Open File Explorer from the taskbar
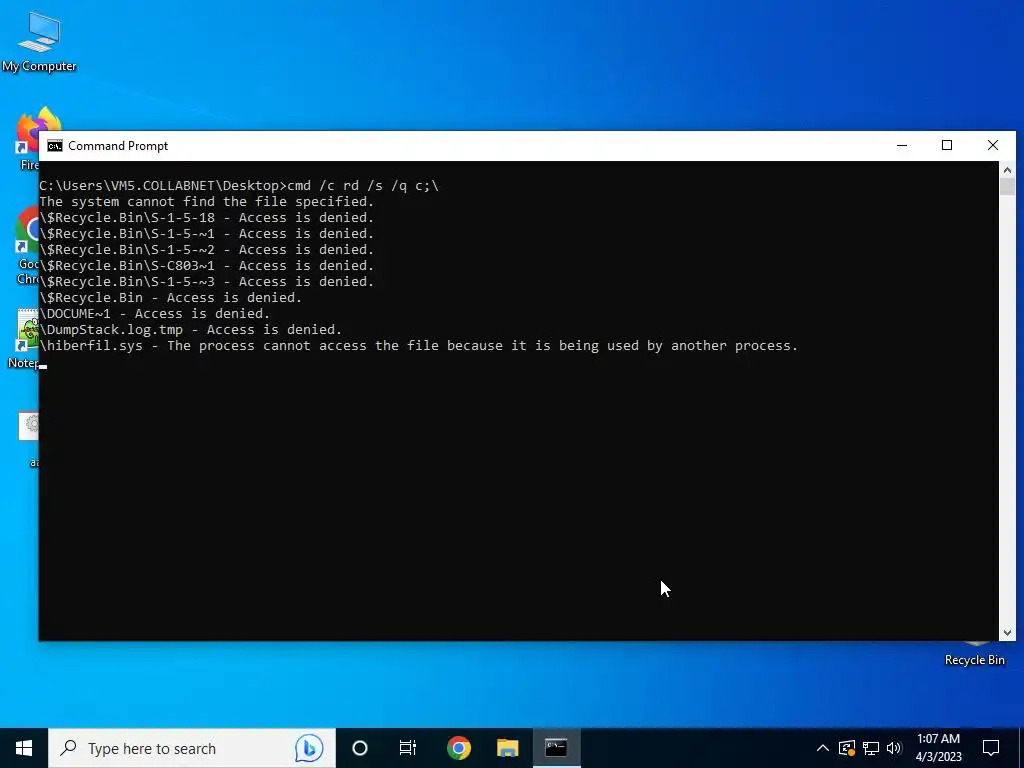The image size is (1024, 768). point(507,748)
